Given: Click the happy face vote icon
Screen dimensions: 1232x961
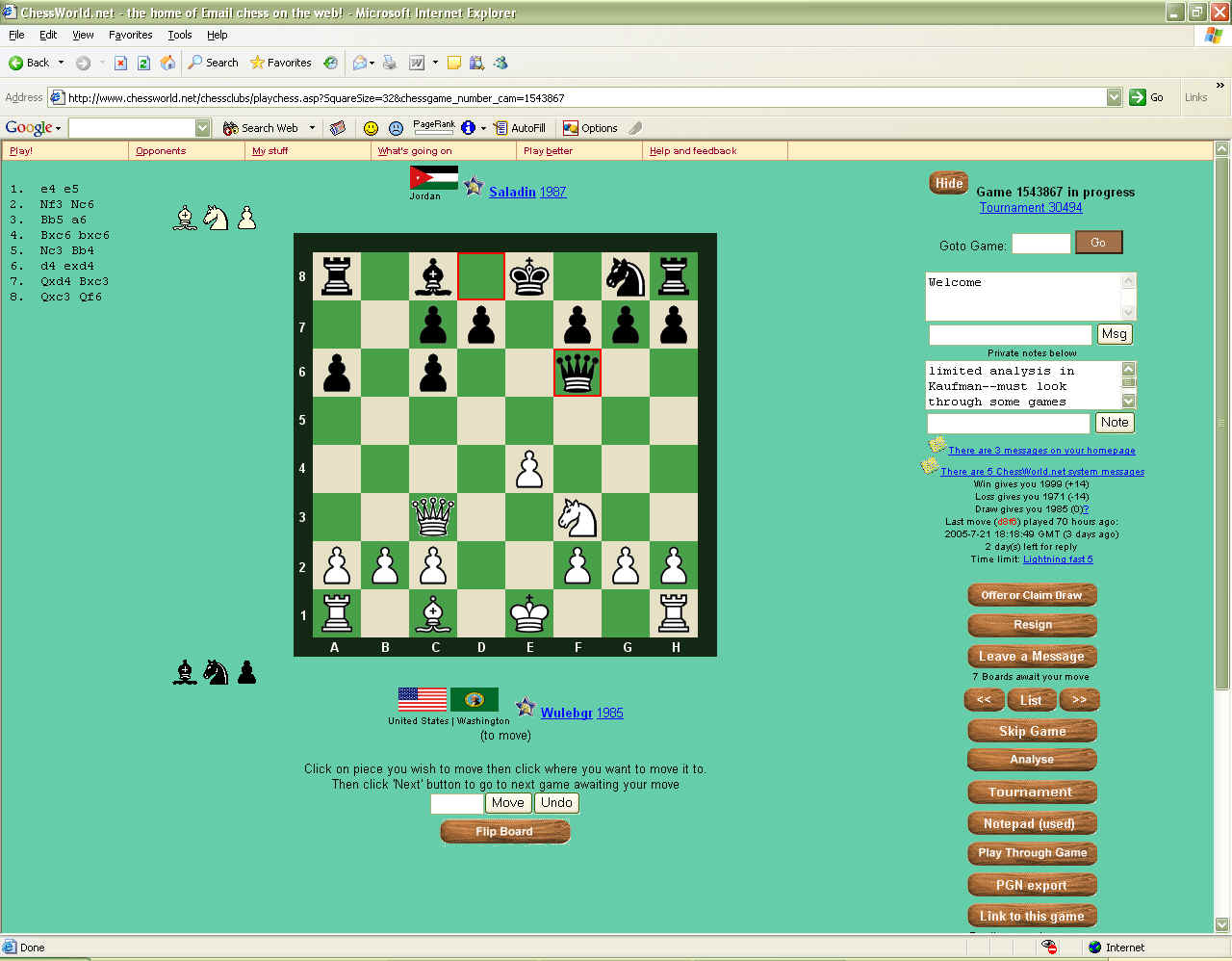Looking at the screenshot, I should pos(371,128).
